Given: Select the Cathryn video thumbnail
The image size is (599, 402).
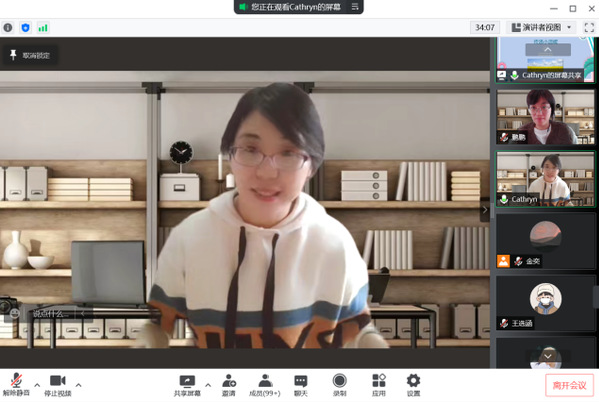Looking at the screenshot, I should click(546, 179).
